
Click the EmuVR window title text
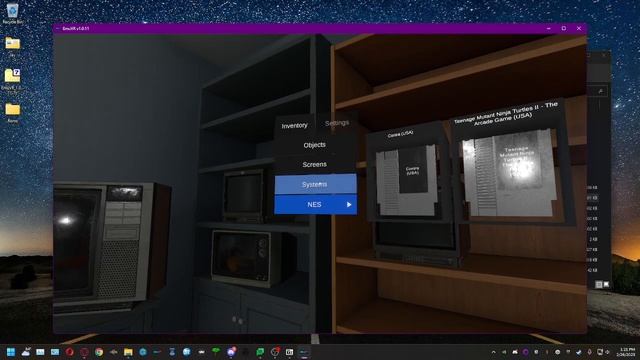click(76, 29)
